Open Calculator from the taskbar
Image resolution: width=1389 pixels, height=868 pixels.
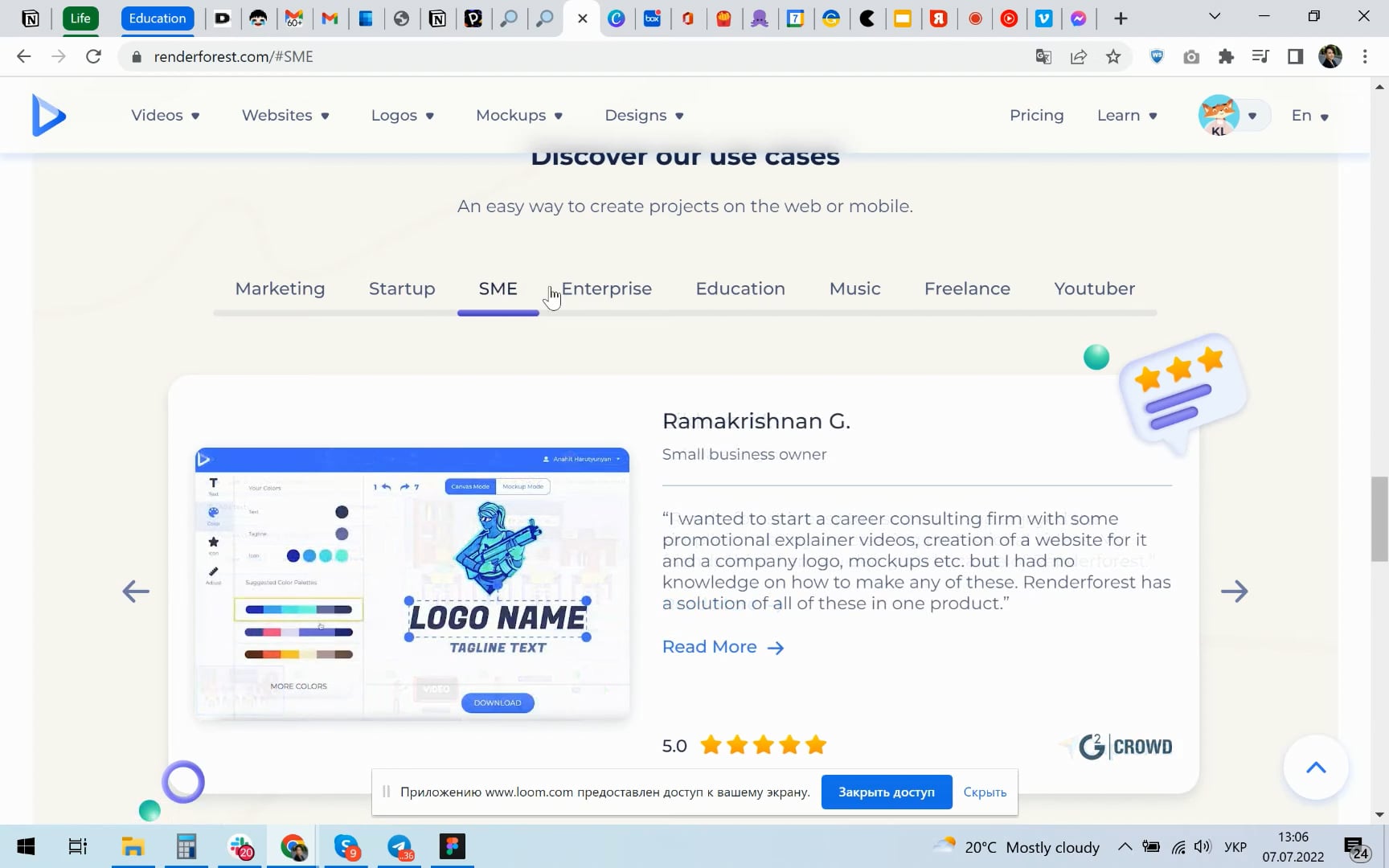[186, 846]
